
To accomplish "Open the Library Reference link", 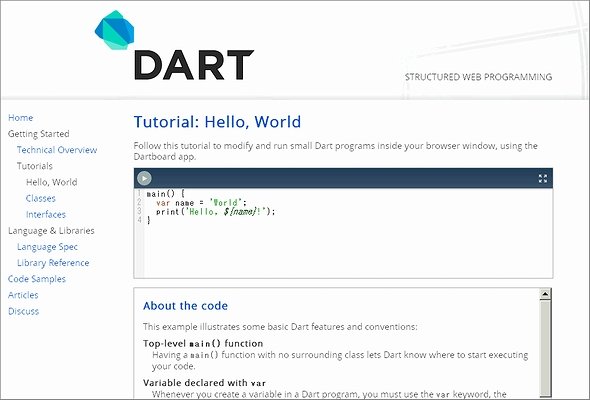I will 53,263.
